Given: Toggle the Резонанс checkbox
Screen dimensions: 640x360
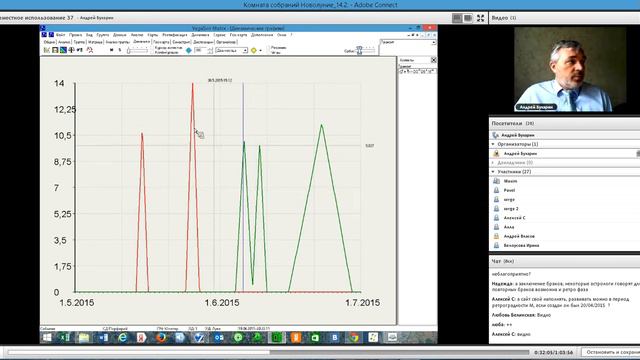Looking at the screenshot, I should pos(269,48).
